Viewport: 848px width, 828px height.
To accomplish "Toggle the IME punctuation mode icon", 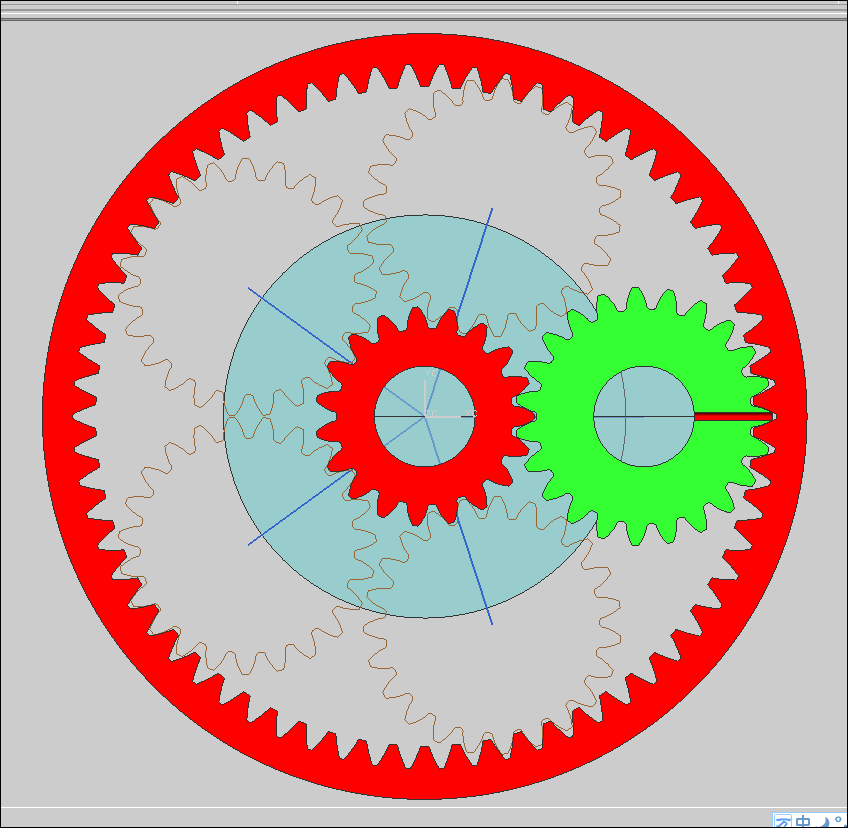I will [x=839, y=820].
